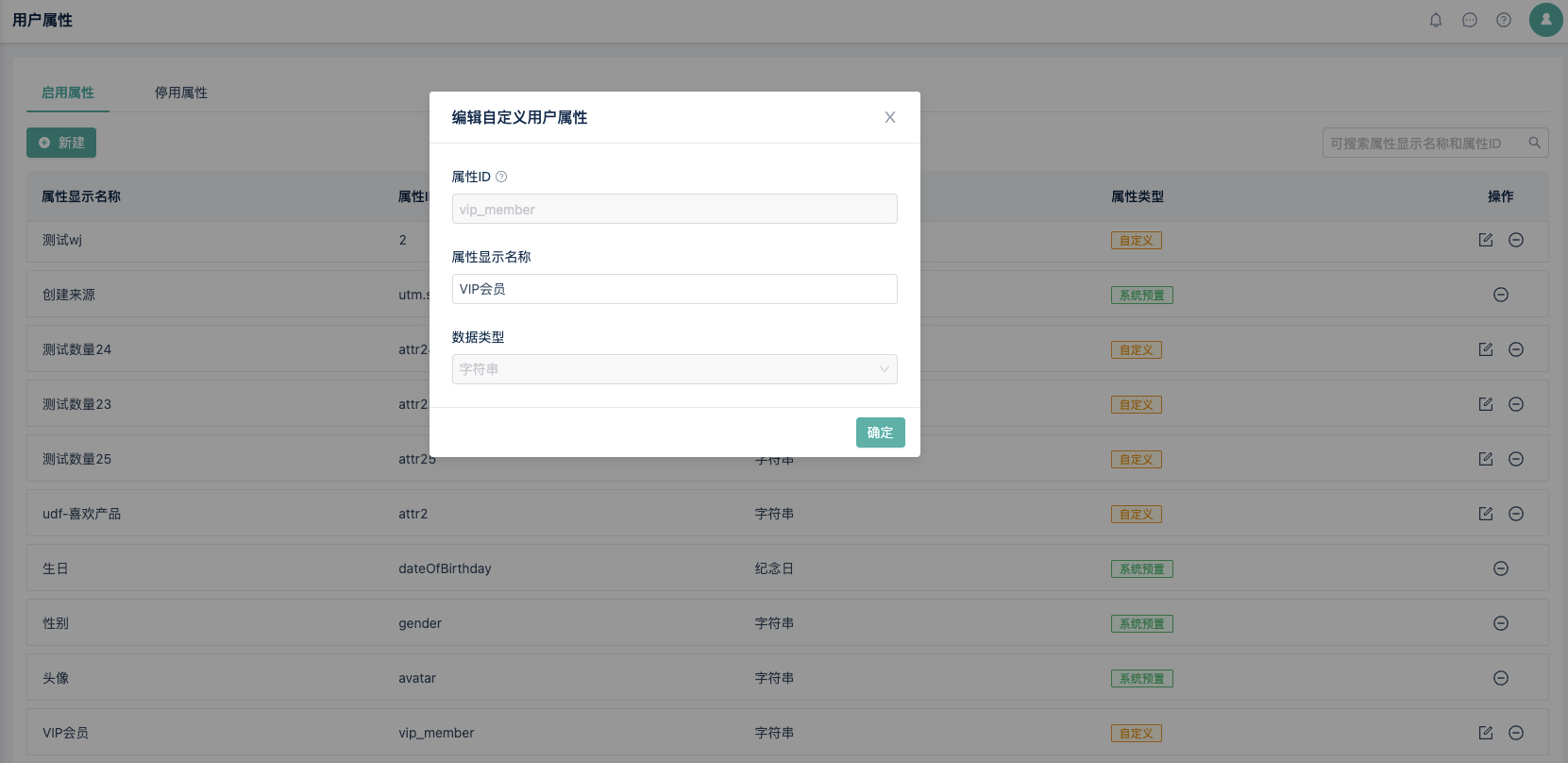Click the edit icon for 测试wj row

tap(1486, 240)
